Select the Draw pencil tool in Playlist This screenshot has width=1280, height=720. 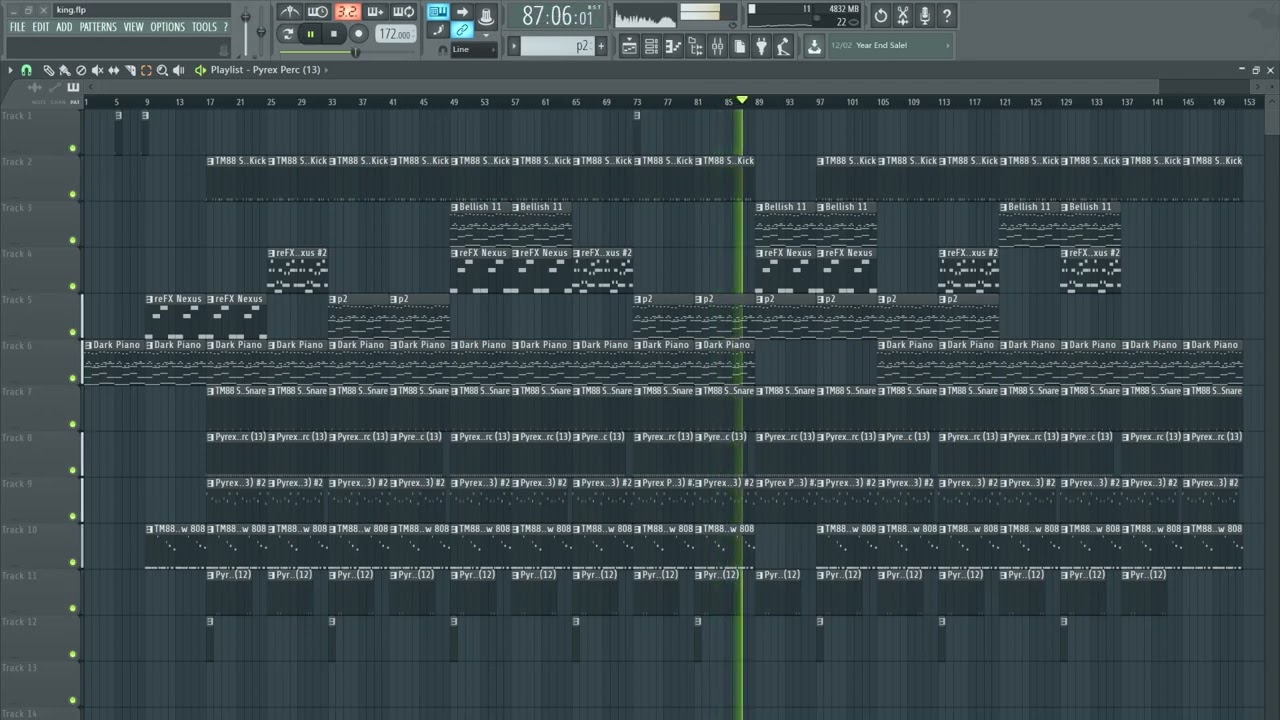(x=49, y=70)
